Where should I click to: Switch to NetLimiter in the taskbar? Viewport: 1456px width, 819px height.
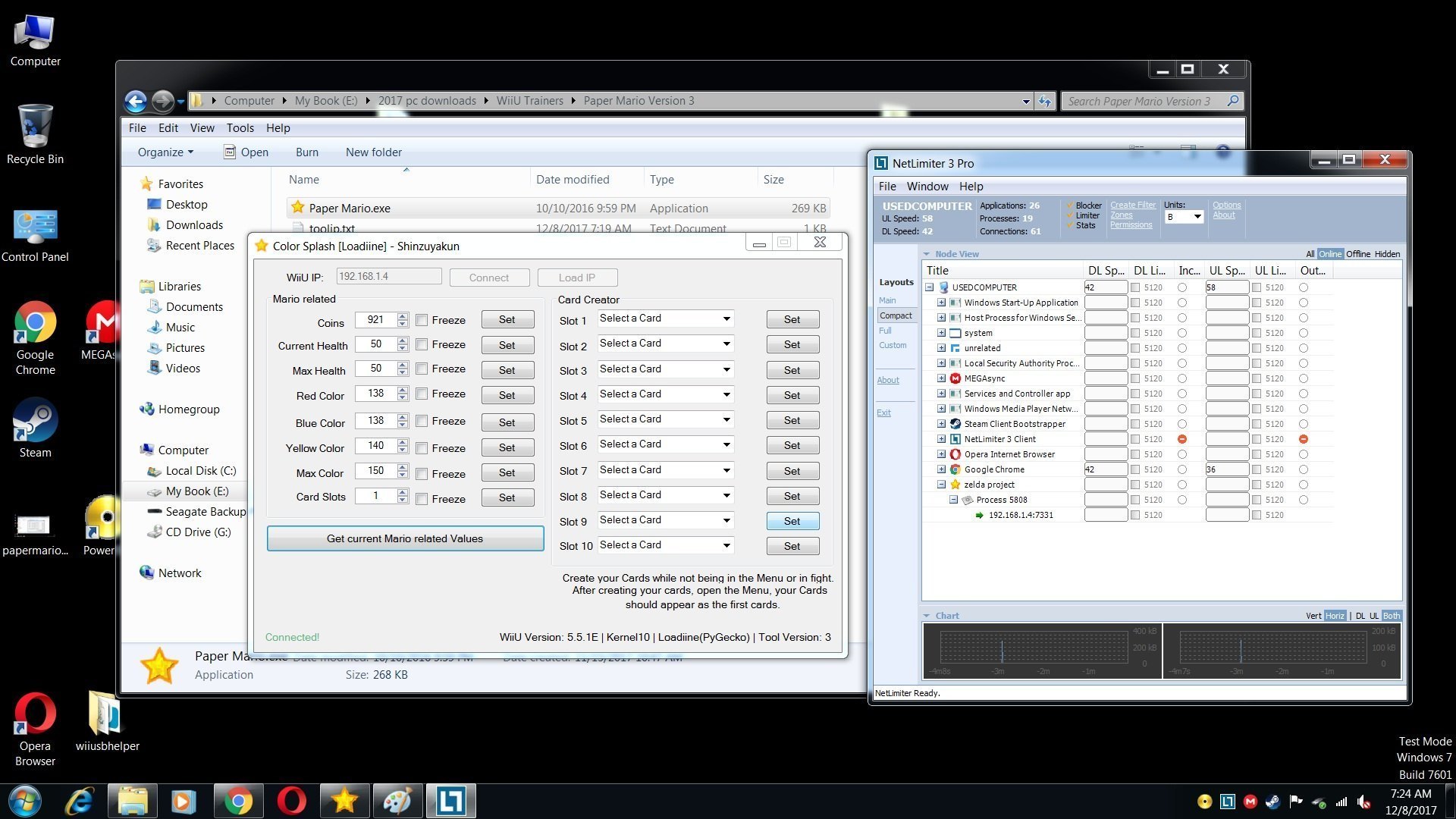tap(450, 801)
